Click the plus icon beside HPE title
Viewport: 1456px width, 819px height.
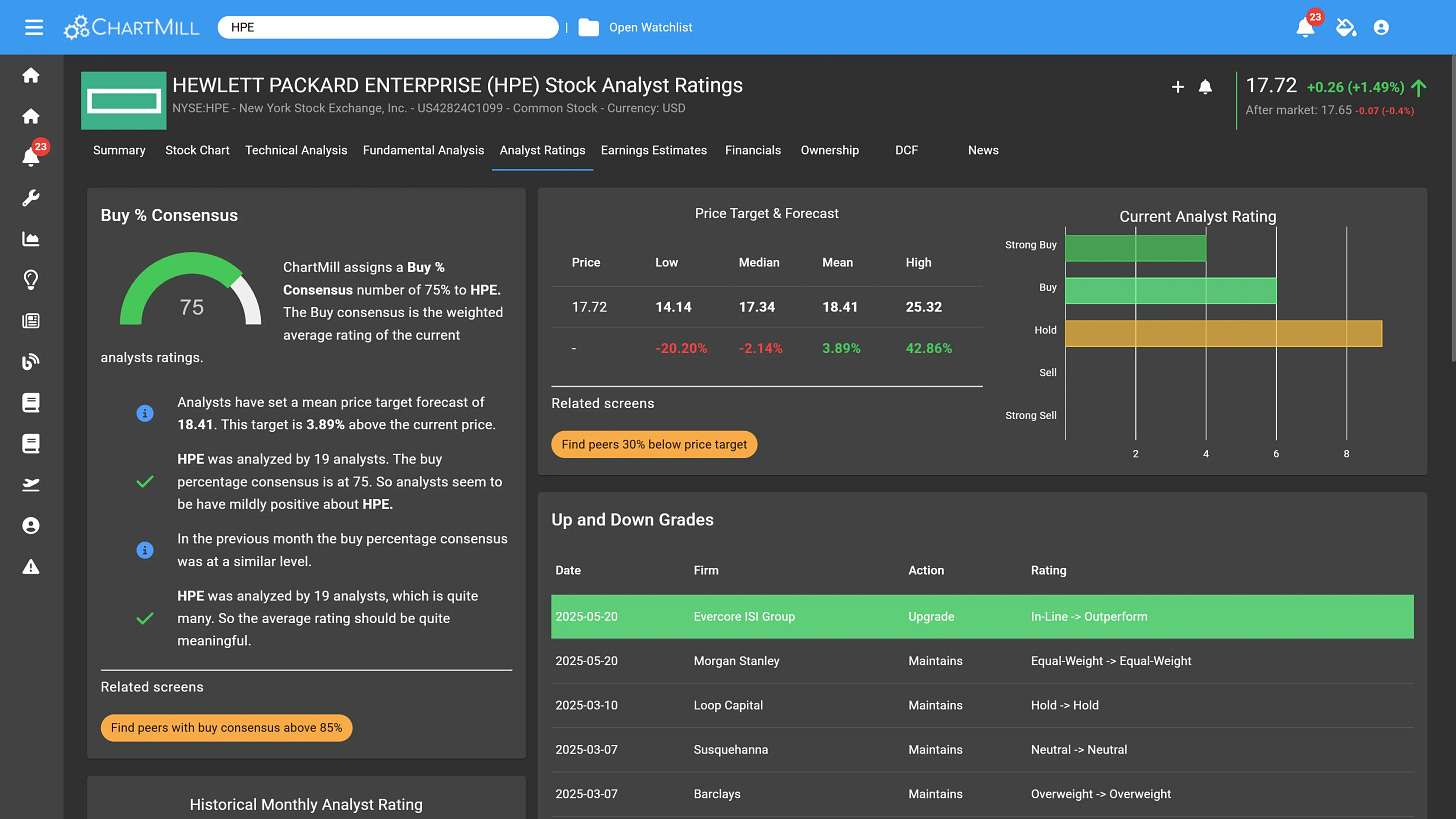coord(1177,87)
